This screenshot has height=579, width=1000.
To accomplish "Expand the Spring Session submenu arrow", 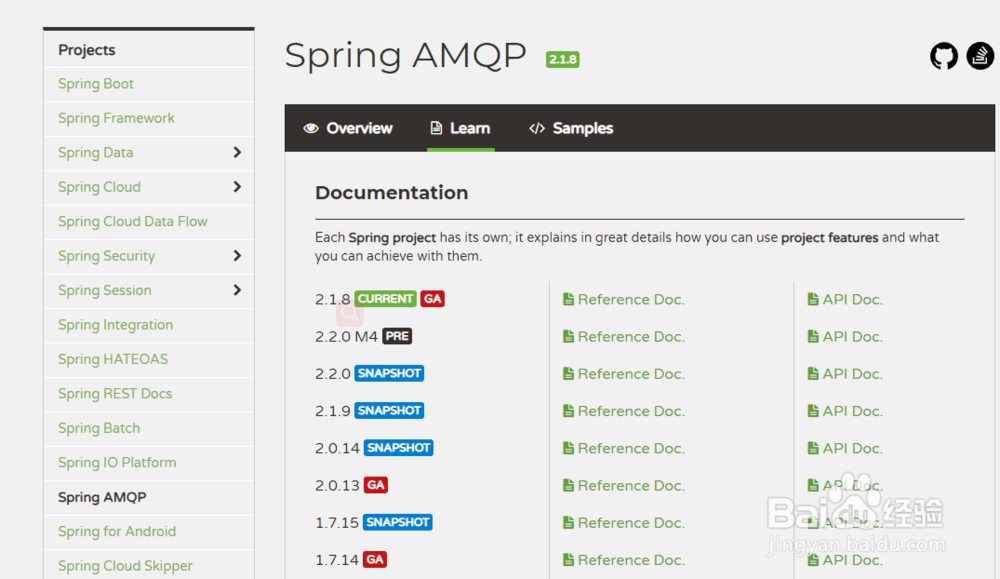I will (237, 290).
